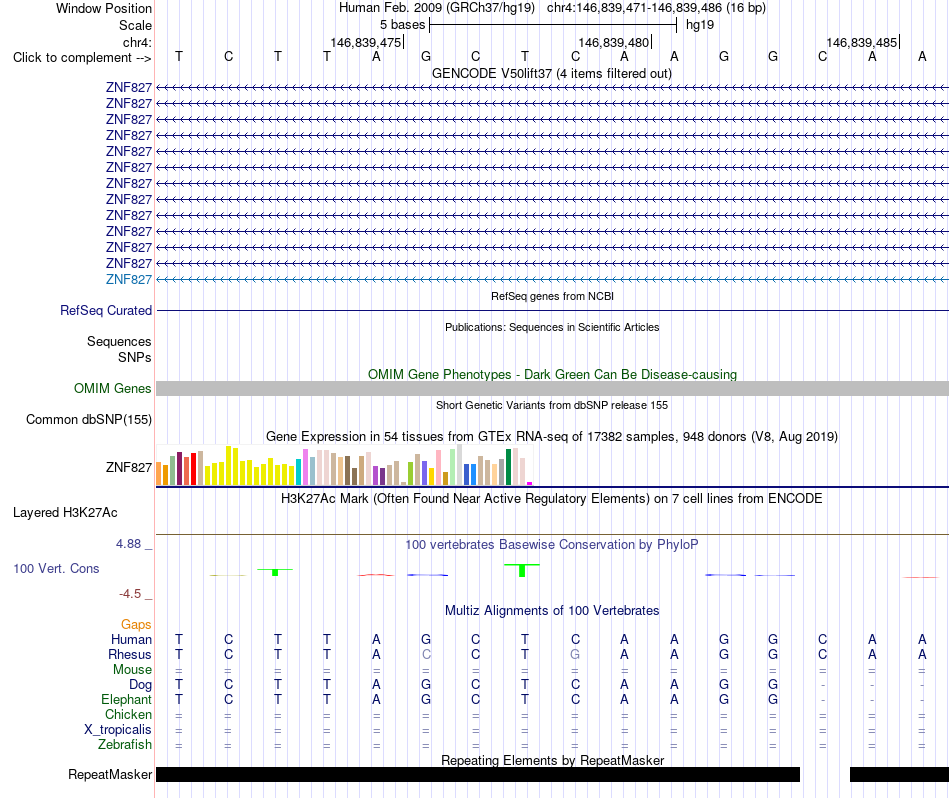Image resolution: width=950 pixels, height=798 pixels.
Task: Click the 4.88 PhyloP upper limit
Action: click(128, 544)
